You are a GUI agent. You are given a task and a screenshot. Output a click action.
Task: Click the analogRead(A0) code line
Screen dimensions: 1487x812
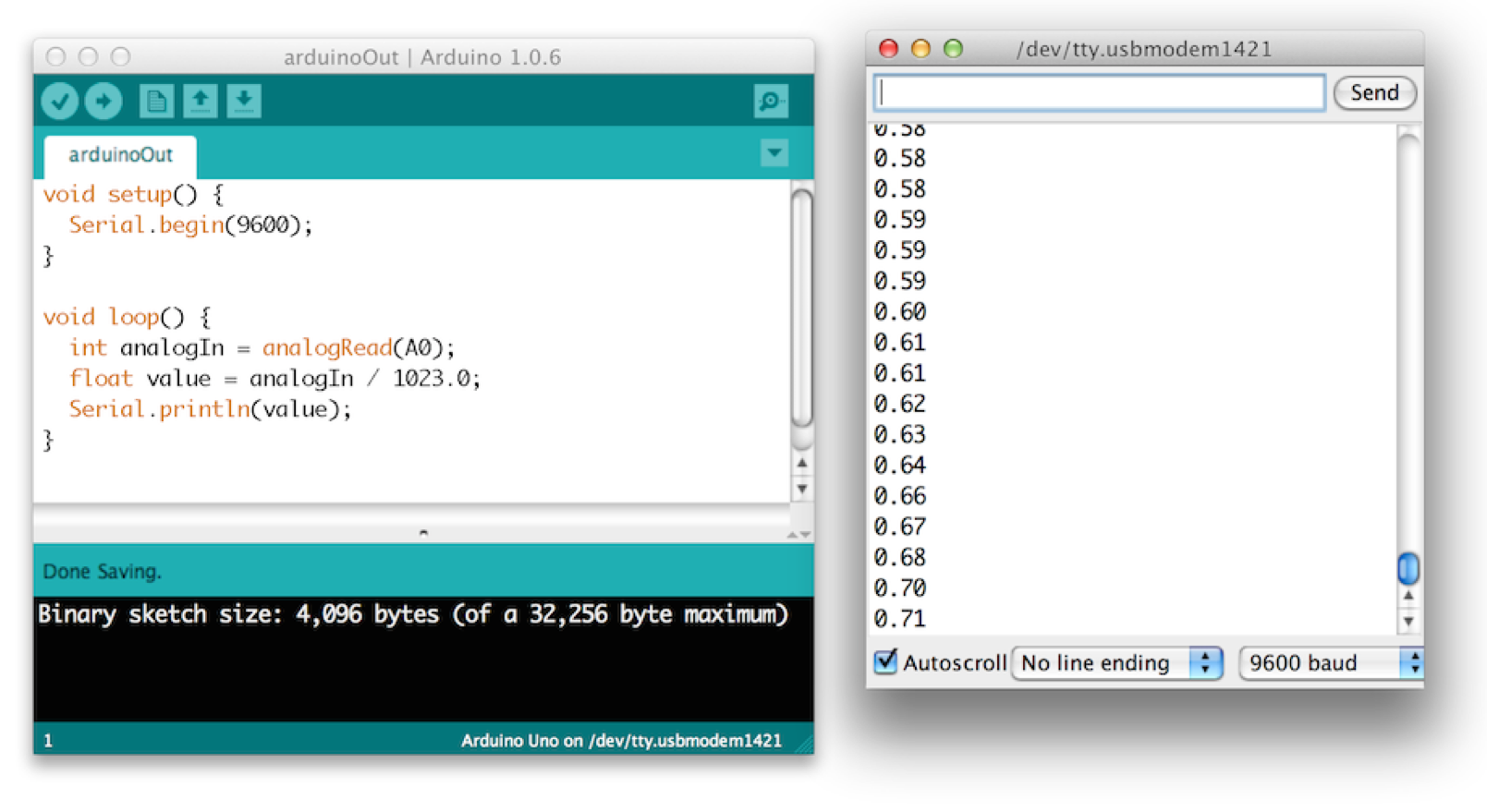(x=262, y=348)
